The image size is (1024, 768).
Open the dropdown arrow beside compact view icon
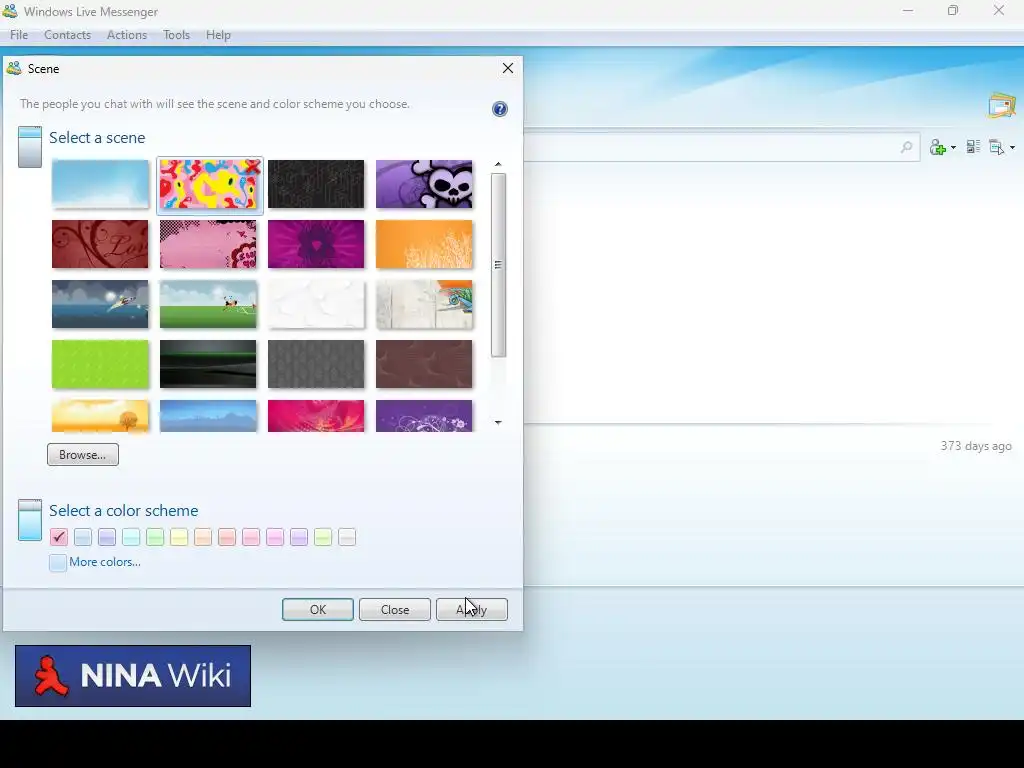pos(1012,148)
